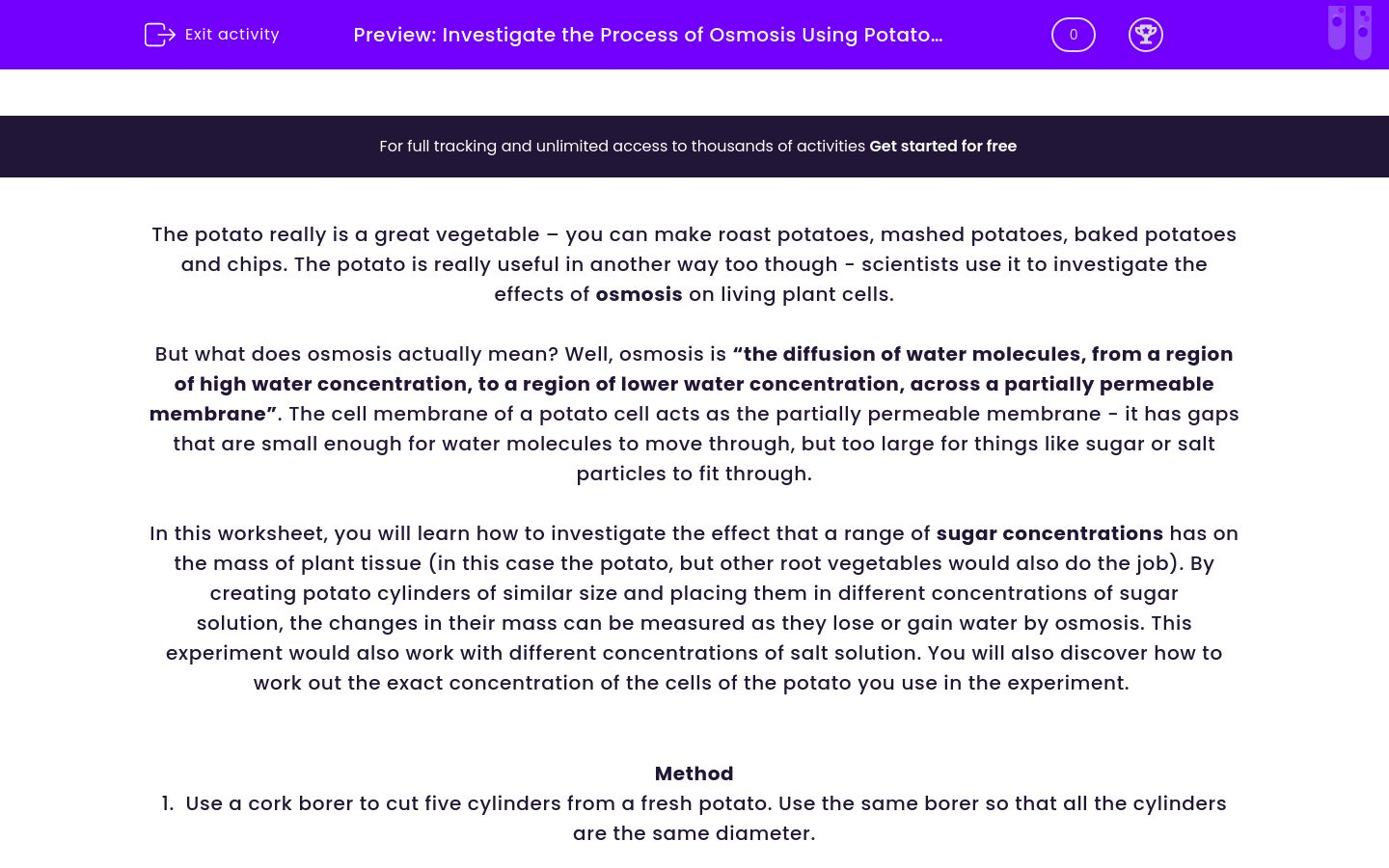Click the Exit activity button label
Viewport: 1389px width, 868px height.
[x=231, y=34]
